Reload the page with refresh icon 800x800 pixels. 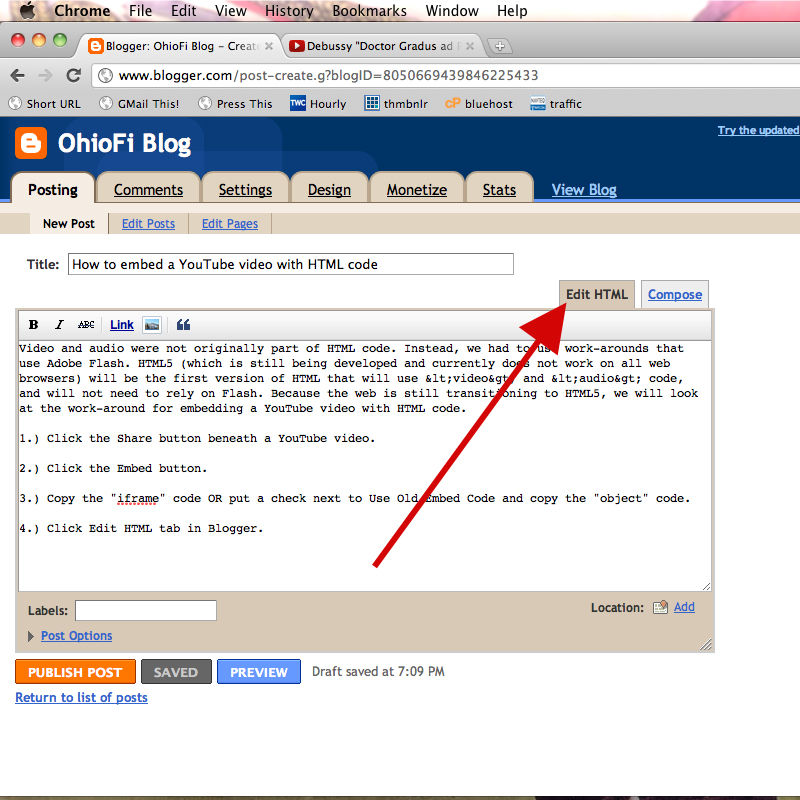point(74,76)
